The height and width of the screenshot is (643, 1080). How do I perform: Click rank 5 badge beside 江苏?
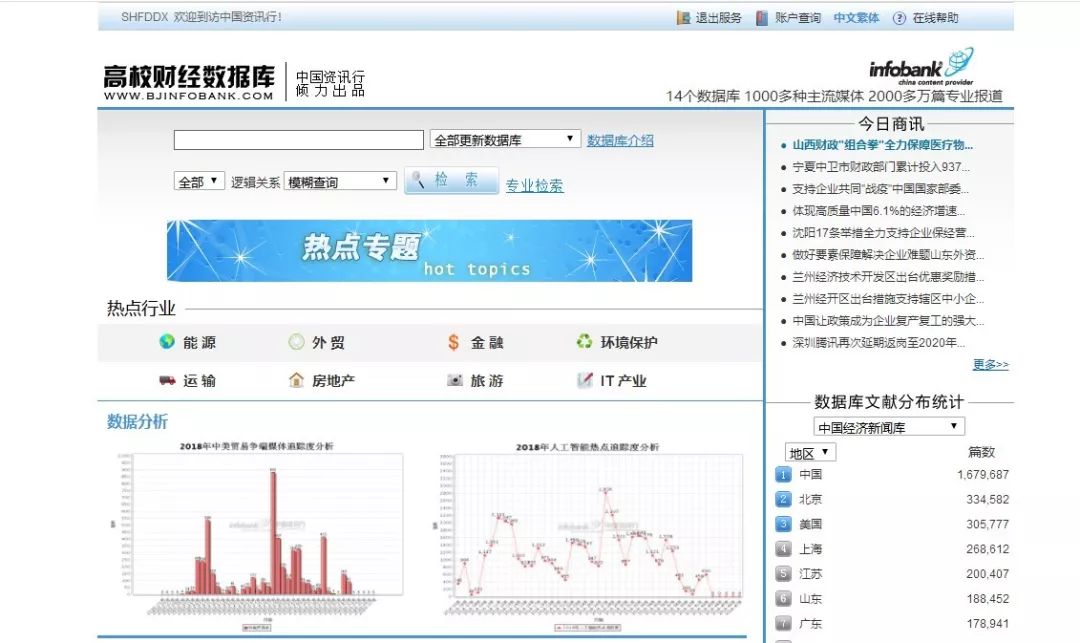click(783, 573)
